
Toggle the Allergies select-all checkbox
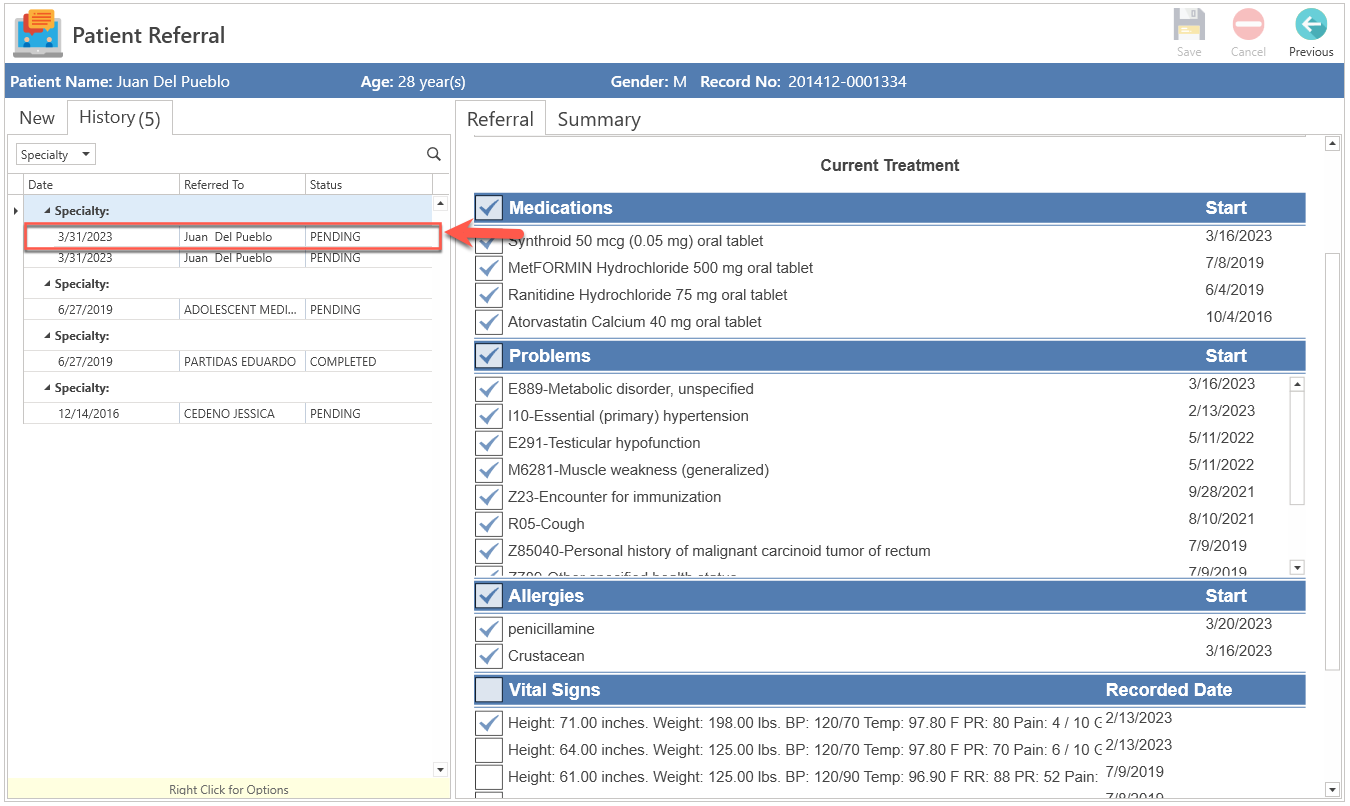coord(489,596)
